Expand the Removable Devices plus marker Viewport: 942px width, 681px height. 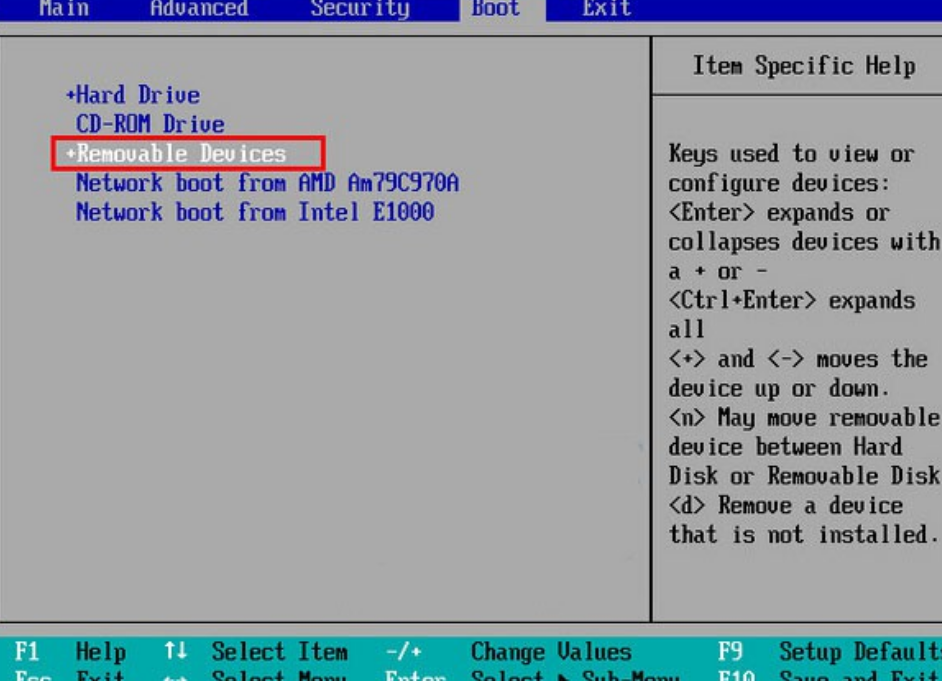[71, 154]
